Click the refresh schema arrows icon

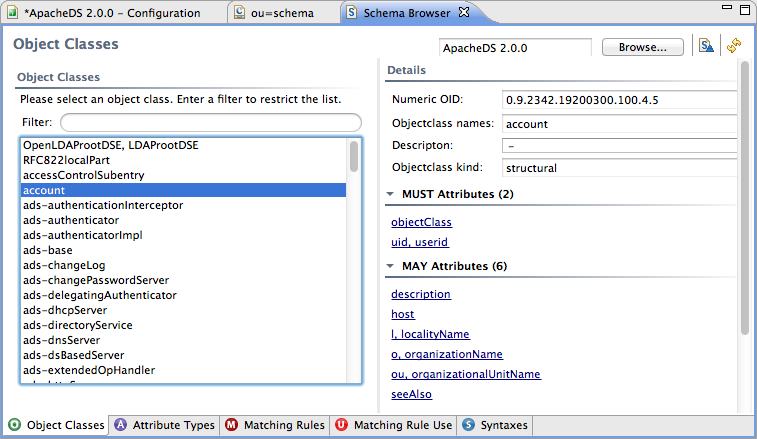(734, 47)
